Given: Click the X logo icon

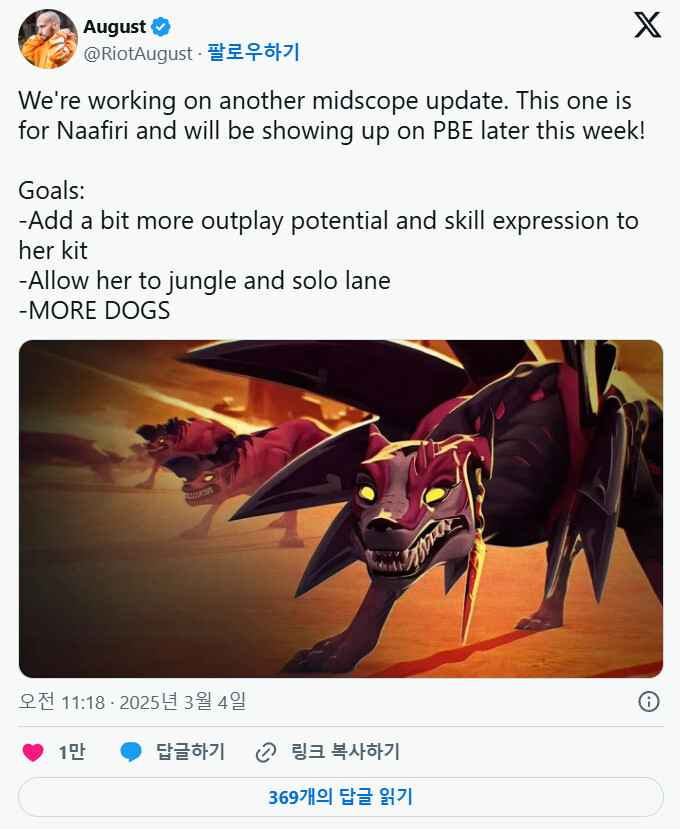Looking at the screenshot, I should 647,25.
